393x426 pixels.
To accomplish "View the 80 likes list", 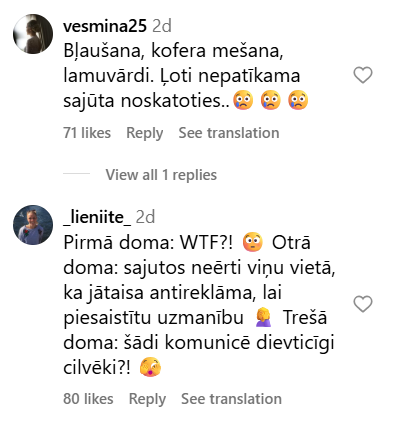I will coord(88,399).
